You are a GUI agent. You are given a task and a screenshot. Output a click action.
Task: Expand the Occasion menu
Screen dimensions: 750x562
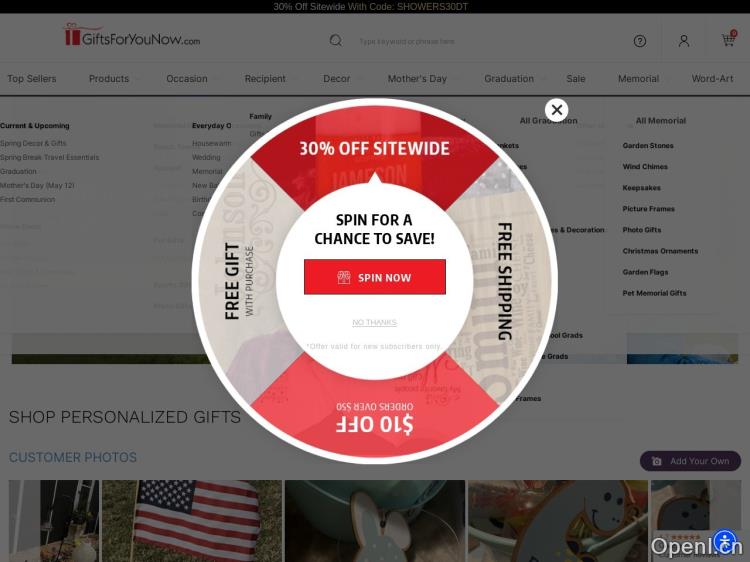187,78
